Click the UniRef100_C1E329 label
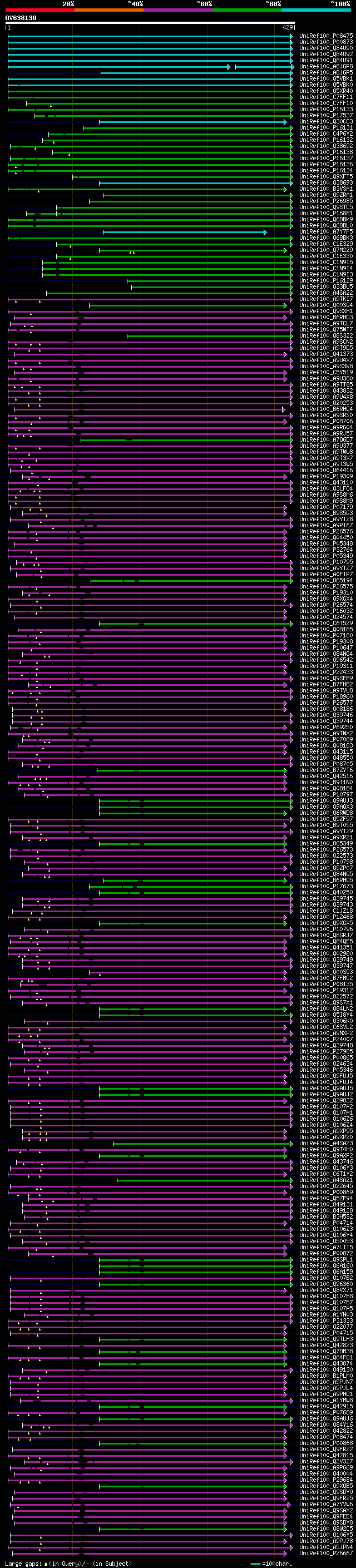Viewport: 356px width, 1568px height. (x=326, y=244)
